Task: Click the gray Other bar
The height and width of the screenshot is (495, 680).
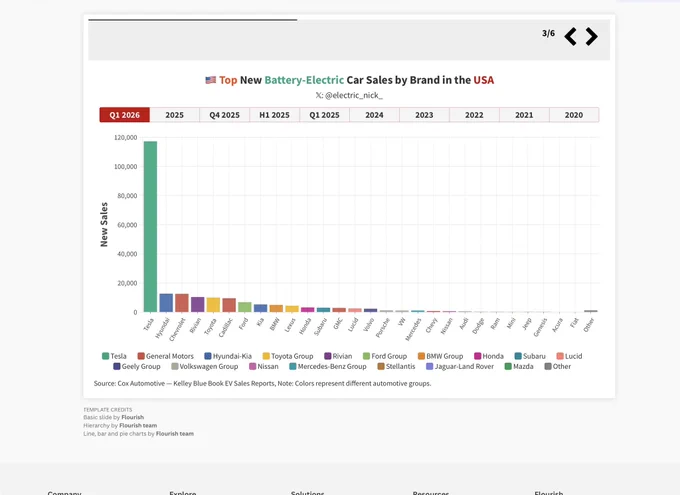Action: 591,311
